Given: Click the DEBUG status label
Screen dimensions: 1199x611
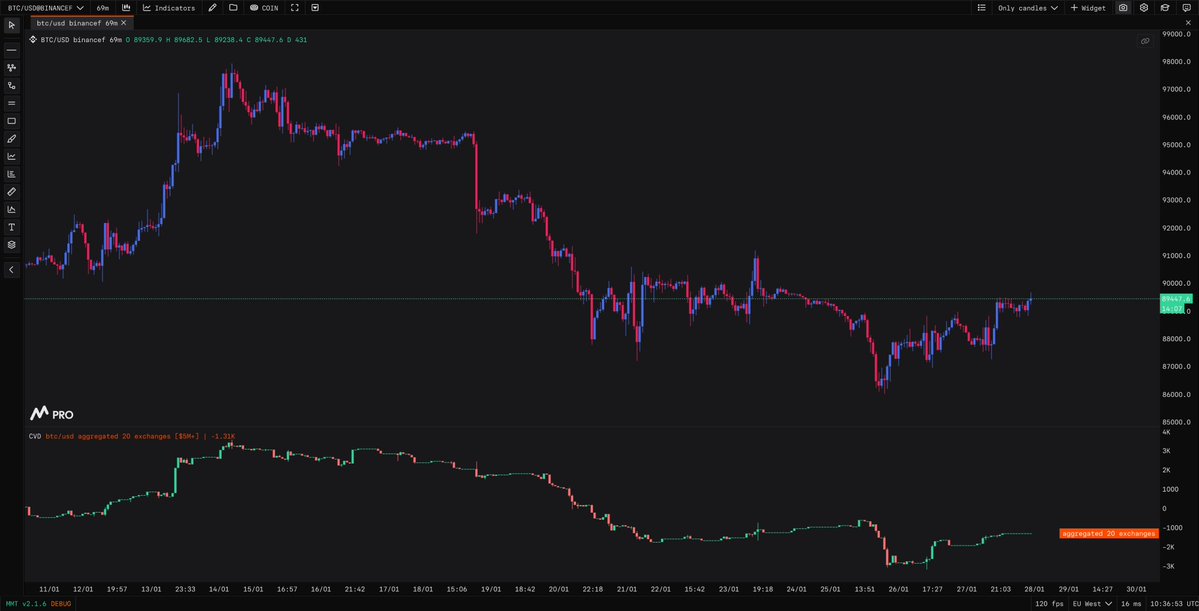Looking at the screenshot, I should pos(61,604).
